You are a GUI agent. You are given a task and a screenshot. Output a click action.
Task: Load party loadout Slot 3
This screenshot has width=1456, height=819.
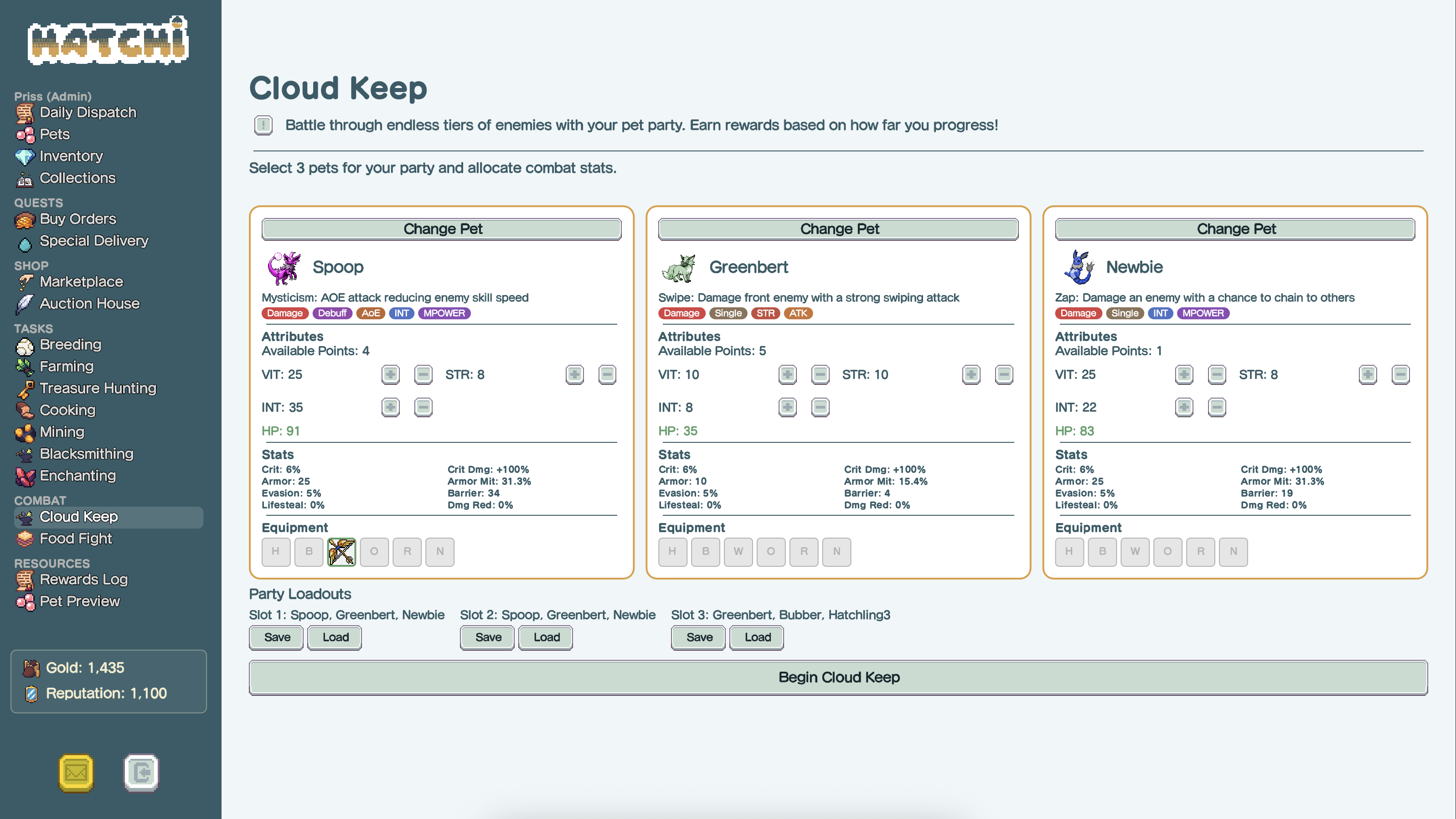757,638
